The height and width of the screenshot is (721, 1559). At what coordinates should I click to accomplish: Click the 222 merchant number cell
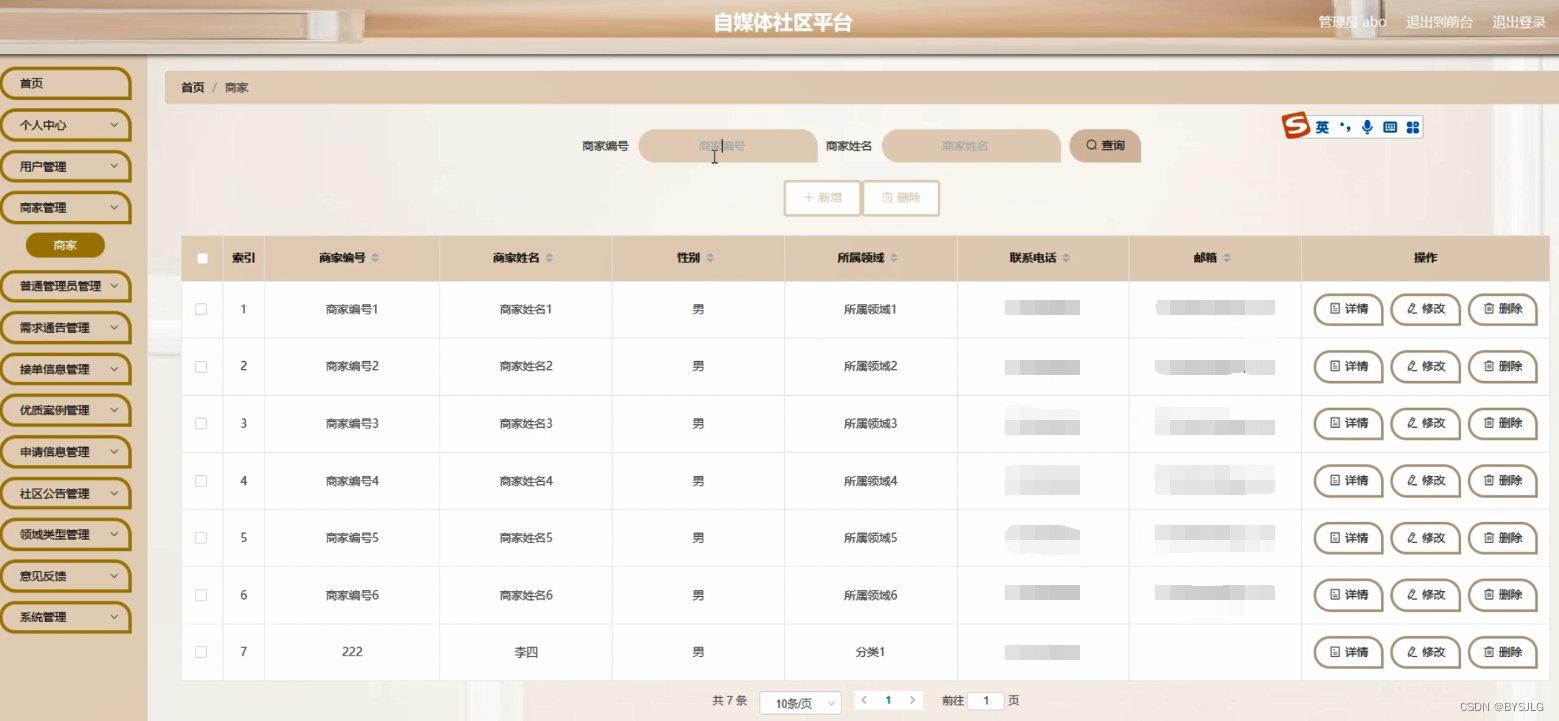[x=352, y=652]
